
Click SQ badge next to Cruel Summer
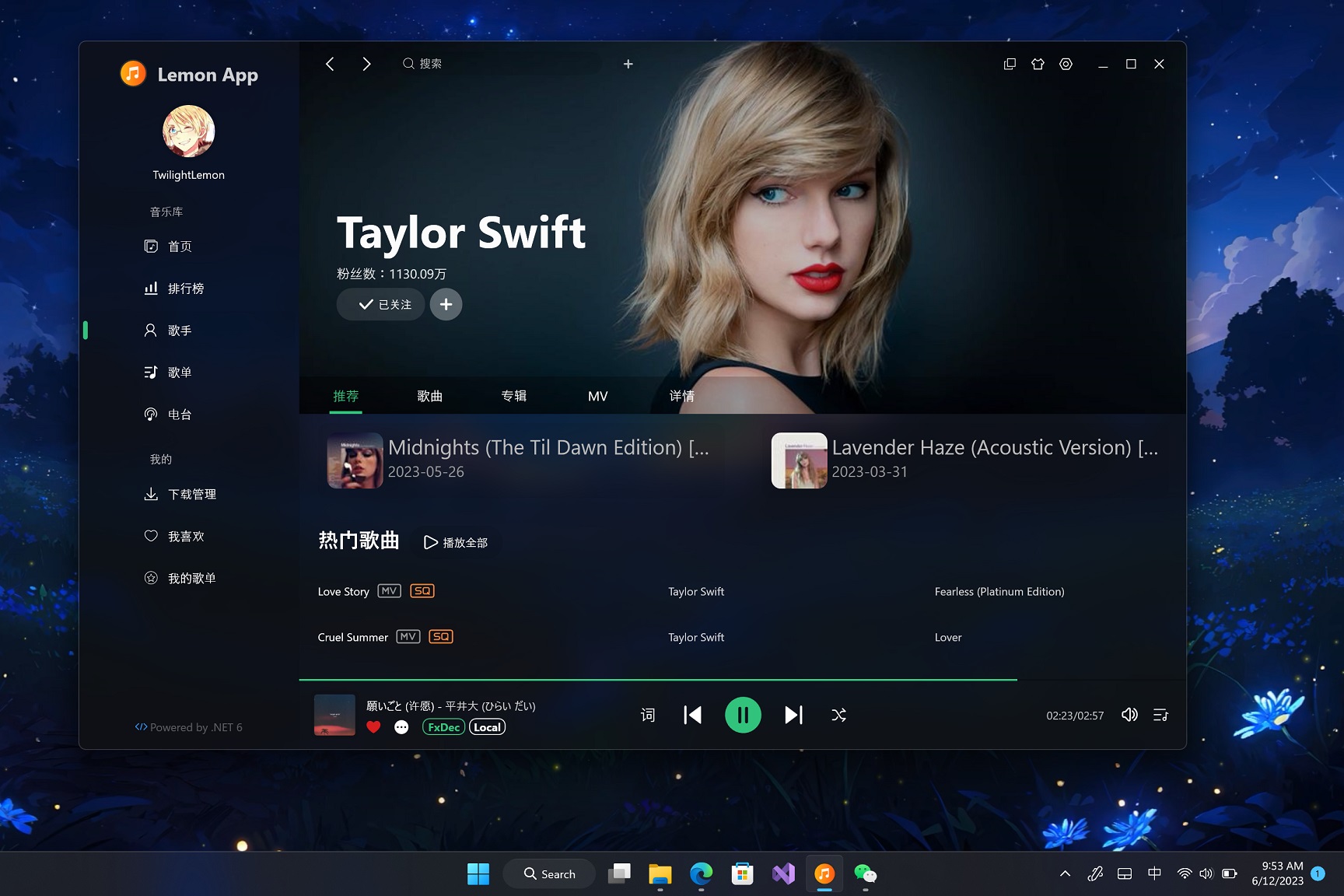[441, 637]
